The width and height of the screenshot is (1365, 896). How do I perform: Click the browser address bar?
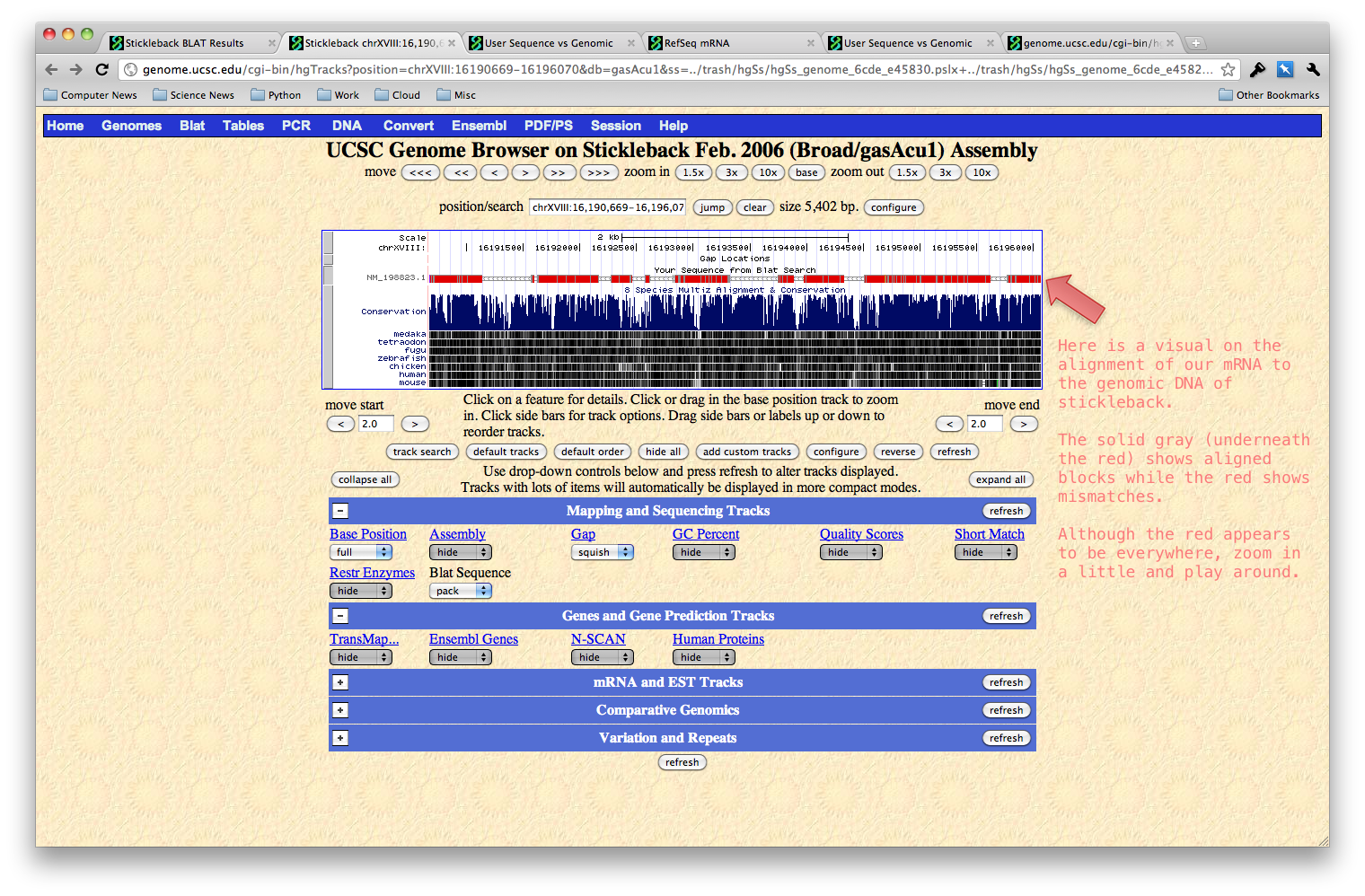point(678,69)
